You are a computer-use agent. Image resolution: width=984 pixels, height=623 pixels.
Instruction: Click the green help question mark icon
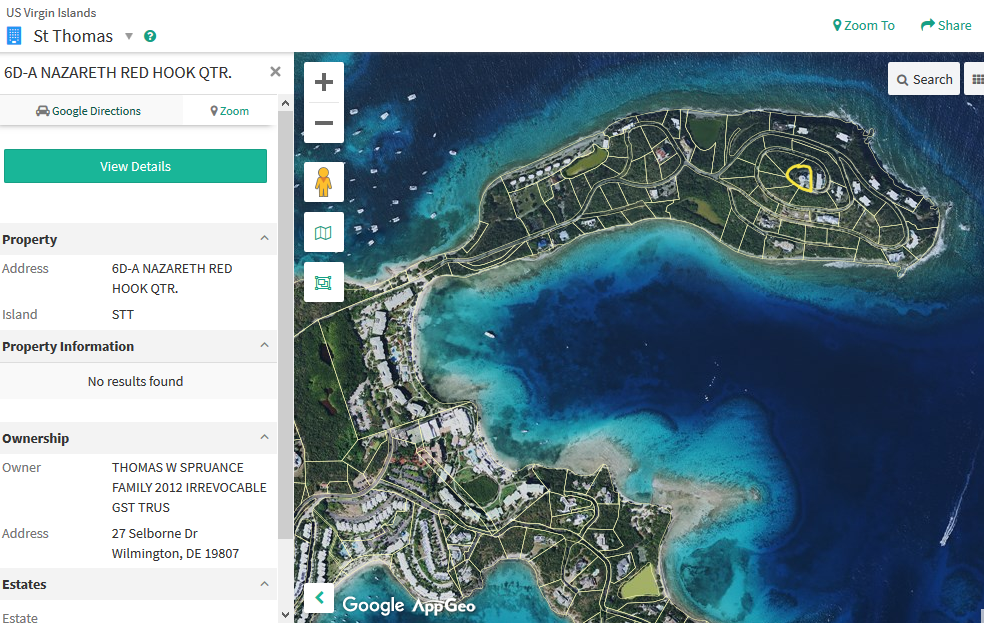click(150, 36)
